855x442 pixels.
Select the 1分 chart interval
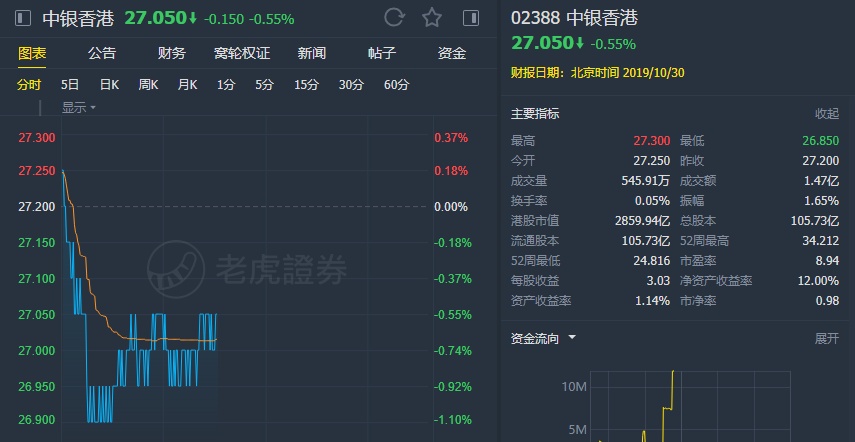pos(226,85)
